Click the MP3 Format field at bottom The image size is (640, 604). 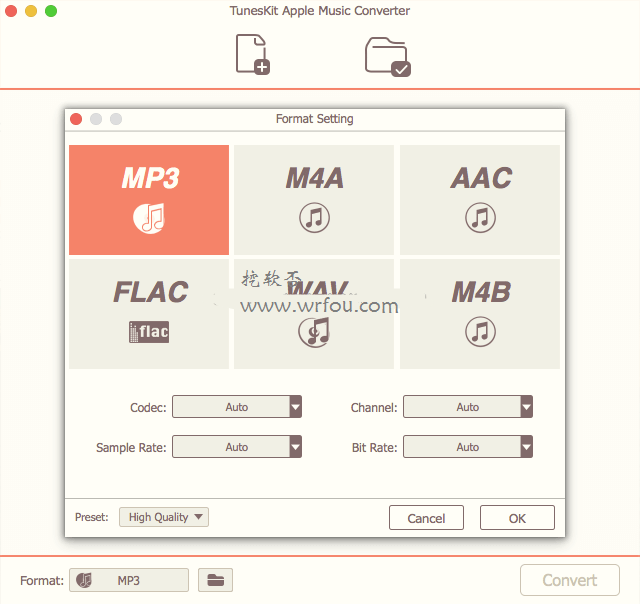(x=128, y=580)
